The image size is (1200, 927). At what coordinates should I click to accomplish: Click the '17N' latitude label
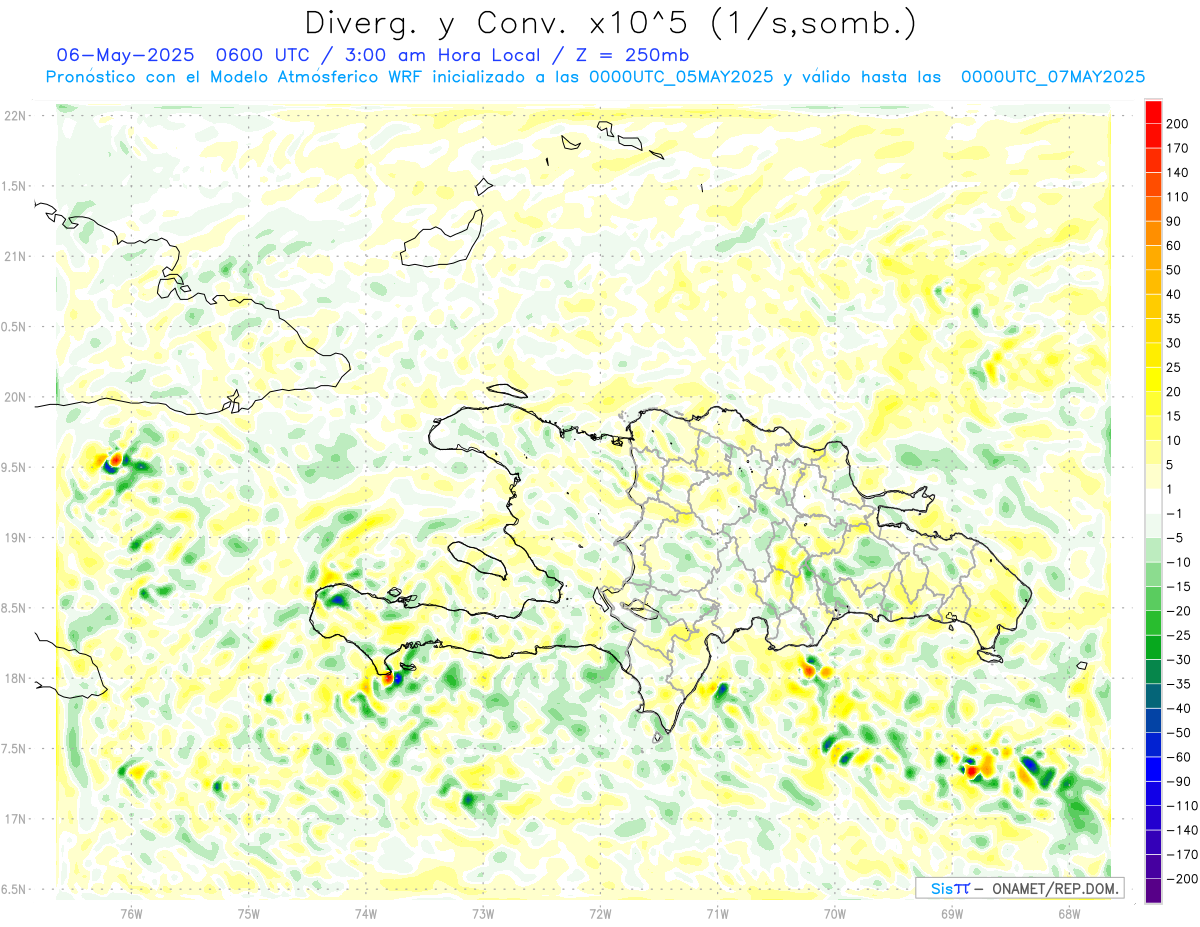click(x=15, y=819)
